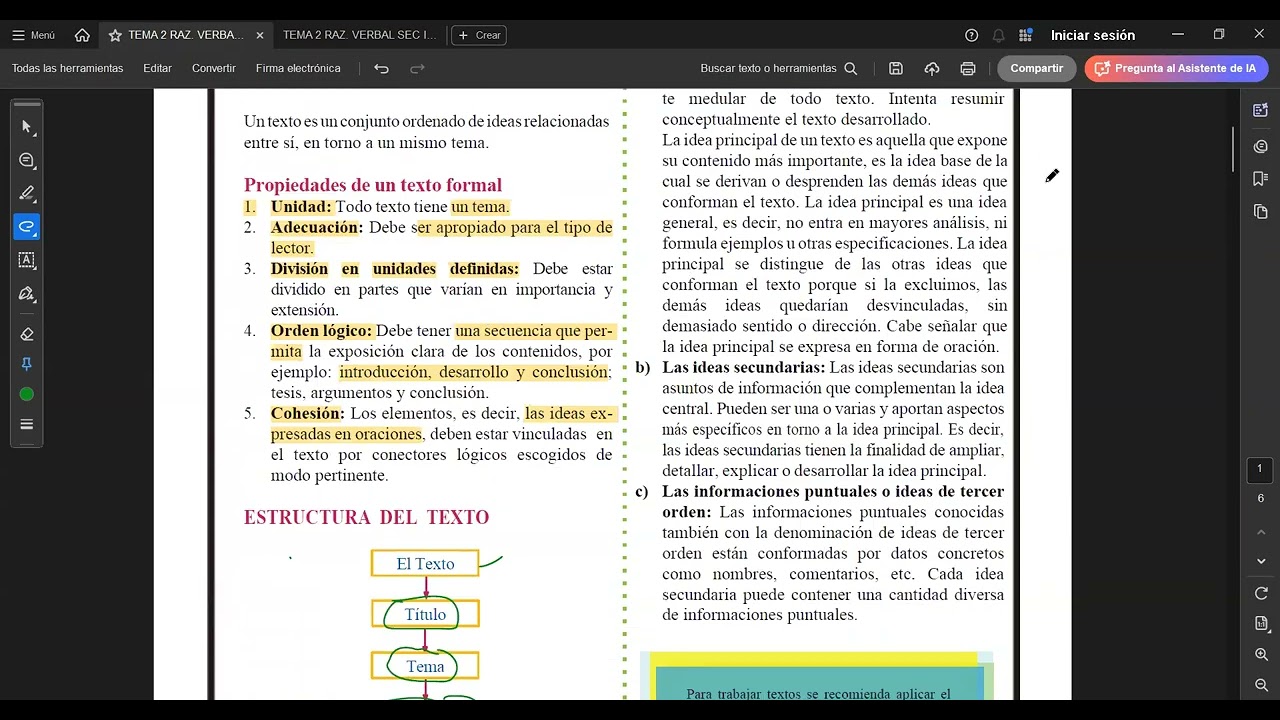1280x720 pixels.
Task: Star the first TEMA 2 RAZ. VERBA tab
Action: (x=115, y=35)
